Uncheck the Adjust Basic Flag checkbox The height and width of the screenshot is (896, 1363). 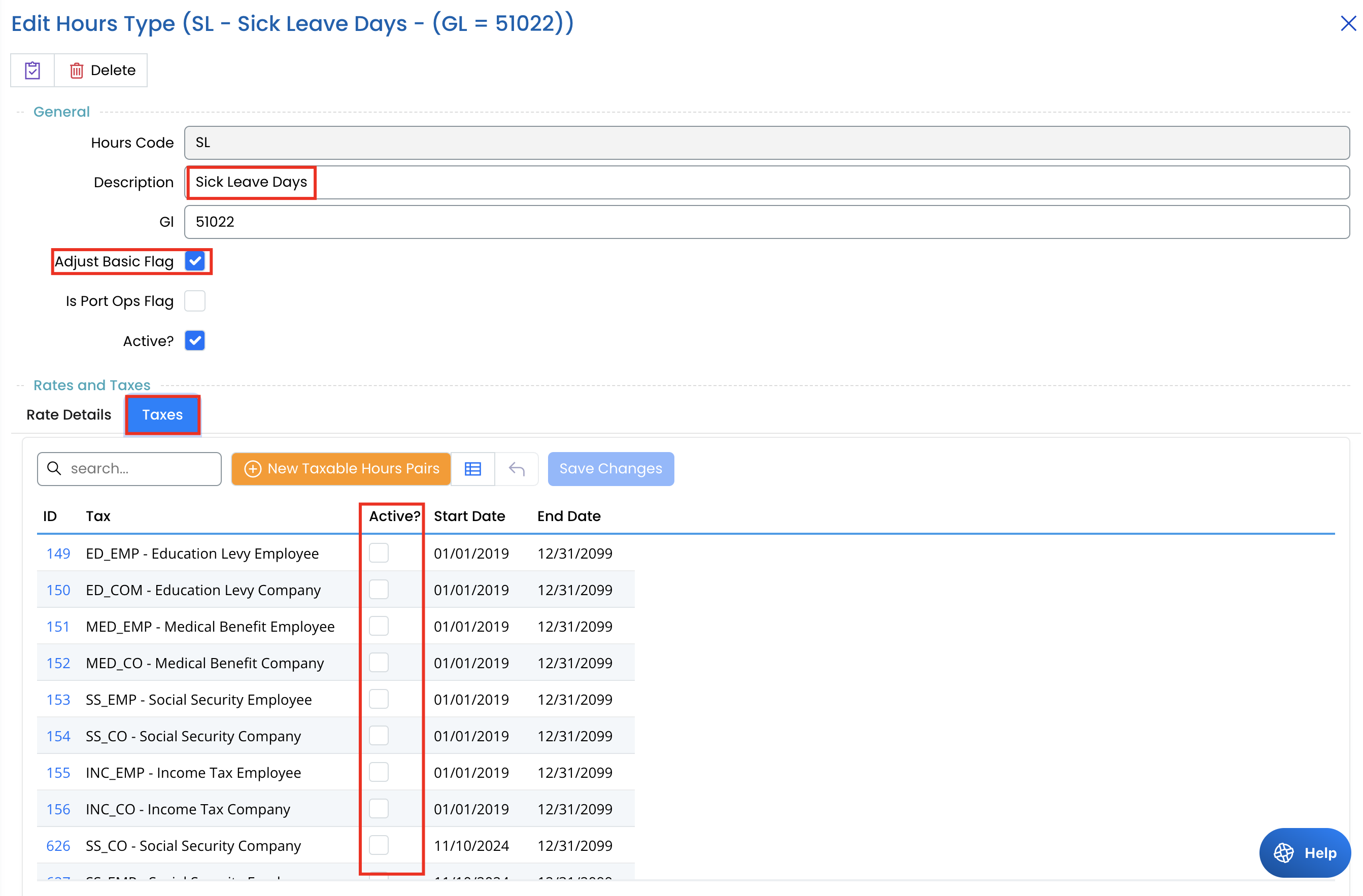pyautogui.click(x=195, y=261)
